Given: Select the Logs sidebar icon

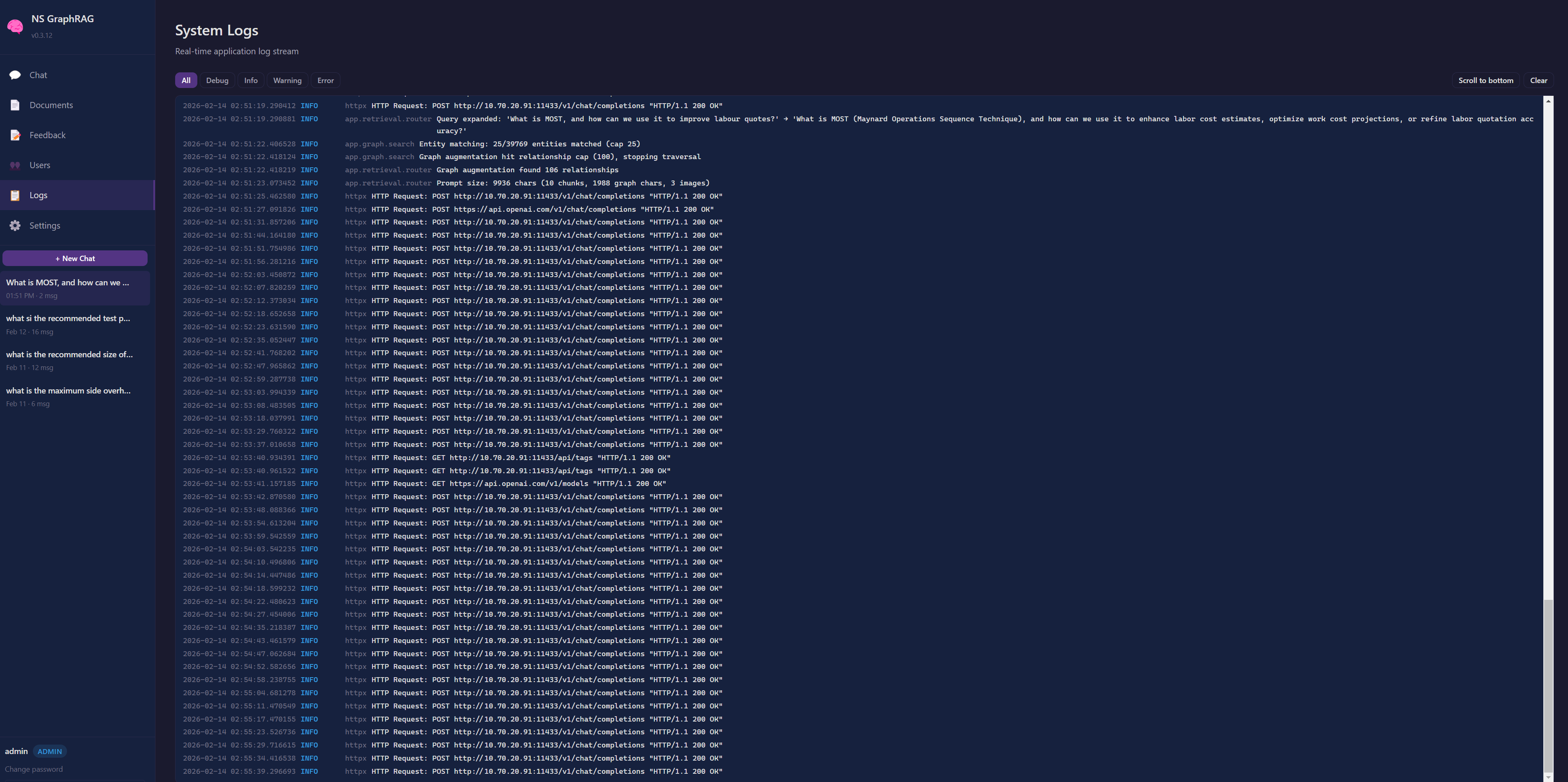Looking at the screenshot, I should click(15, 195).
